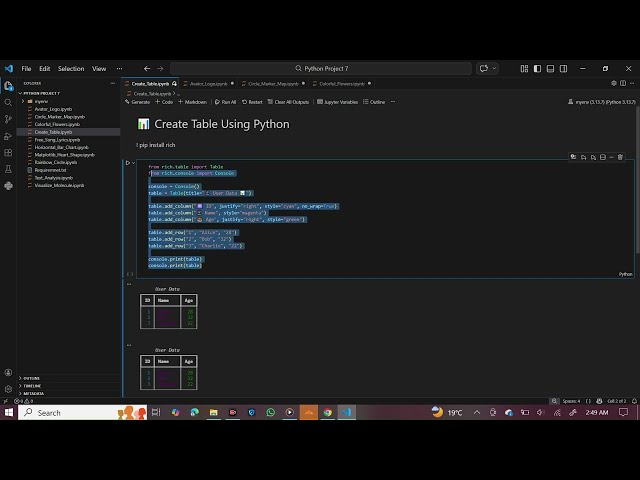The width and height of the screenshot is (640, 480).
Task: Open the Copilot chat icon
Action: 484,69
